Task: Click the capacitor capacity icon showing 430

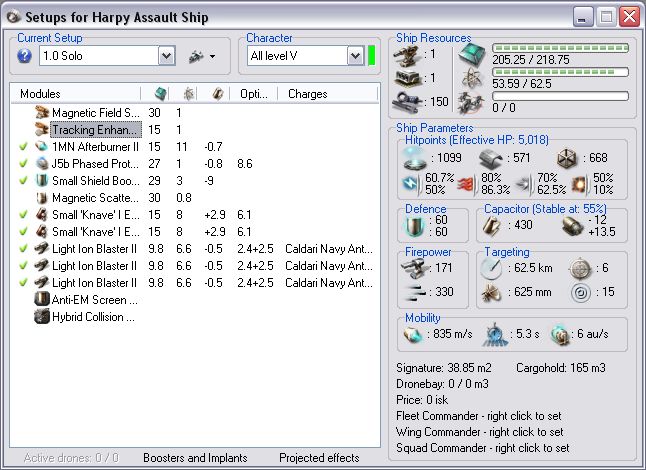Action: click(x=492, y=226)
